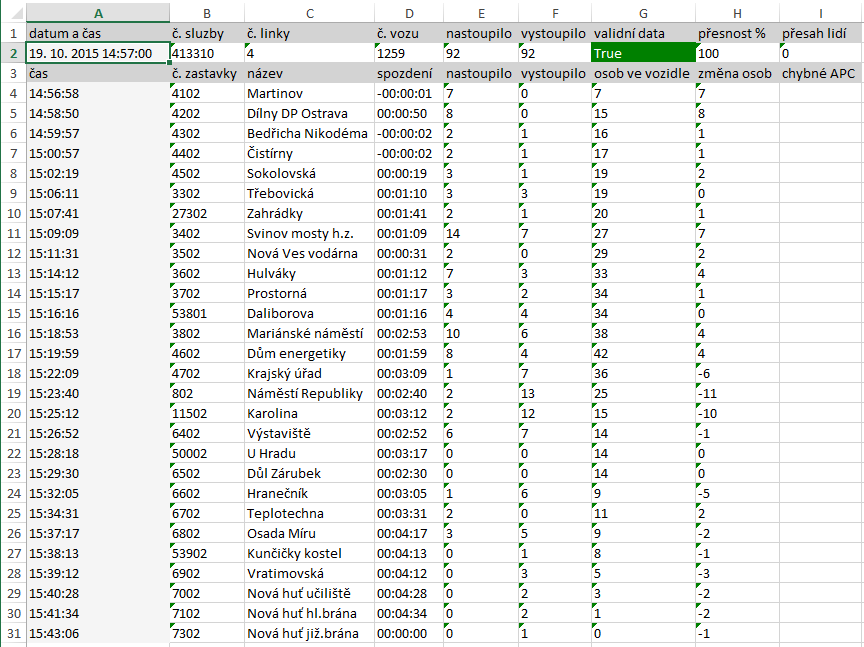Click stop name Martinov
This screenshot has width=864, height=647.
(x=310, y=93)
